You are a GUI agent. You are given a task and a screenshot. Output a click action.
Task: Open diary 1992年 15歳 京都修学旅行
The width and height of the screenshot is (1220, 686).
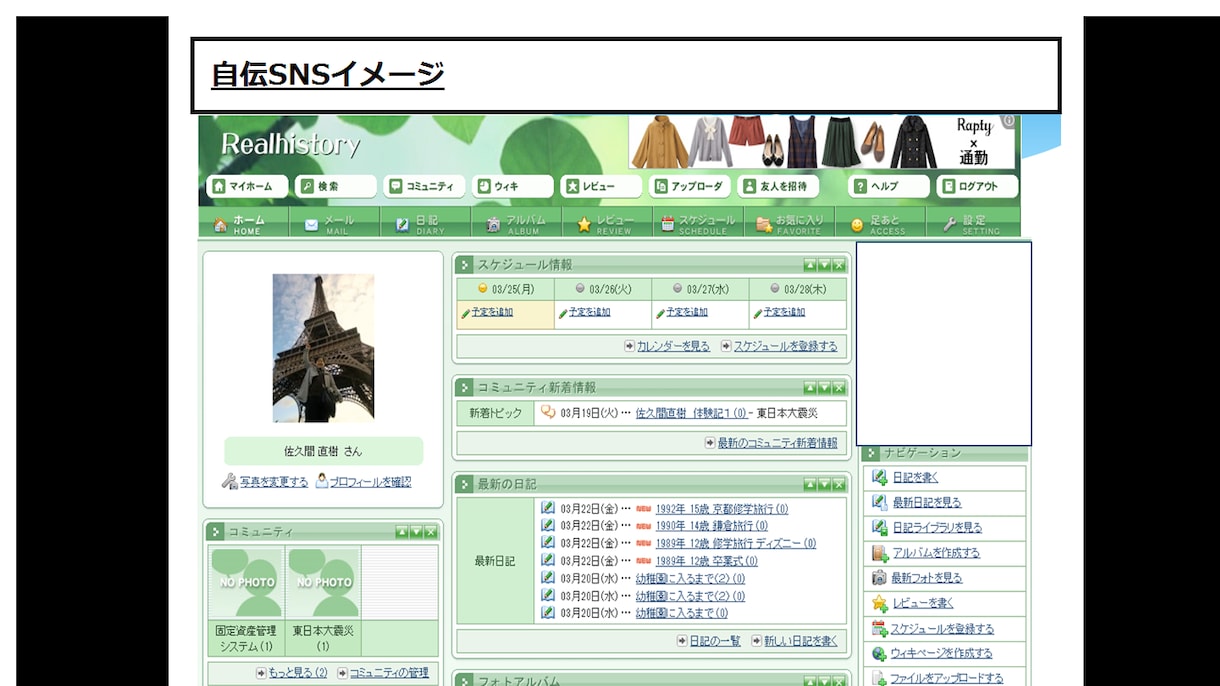(721, 509)
